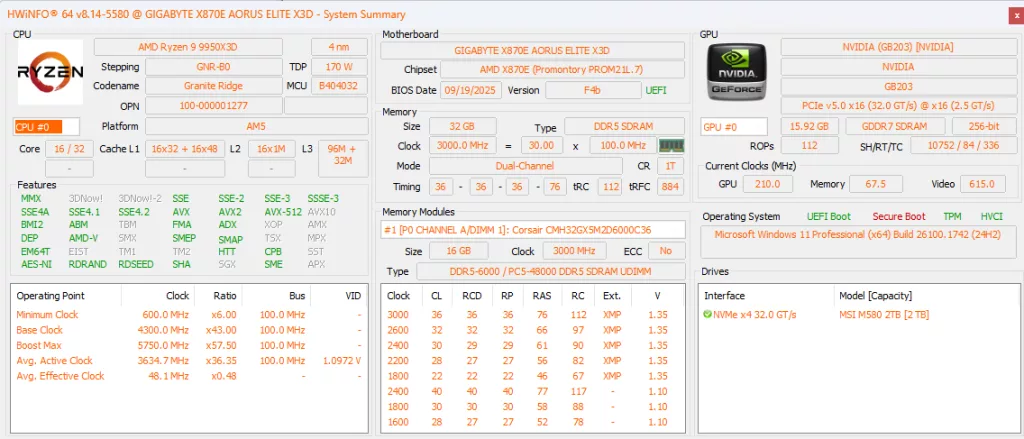Click the Secure Boot status label

coord(899,216)
